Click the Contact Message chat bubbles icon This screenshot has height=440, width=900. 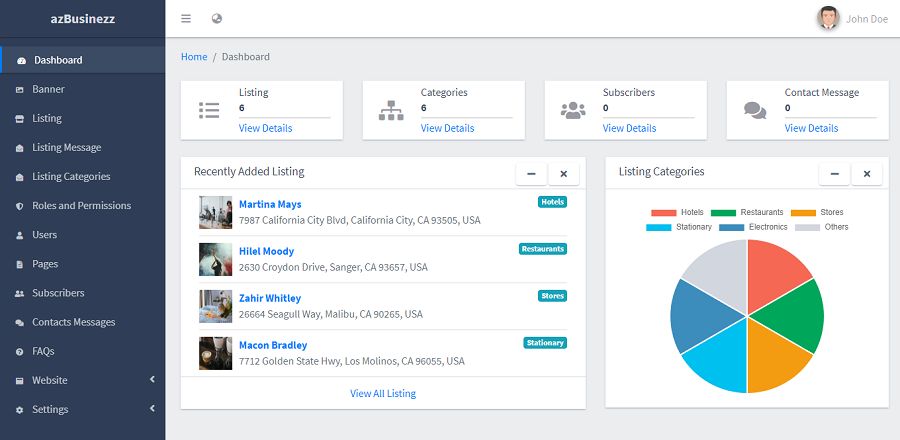(755, 110)
